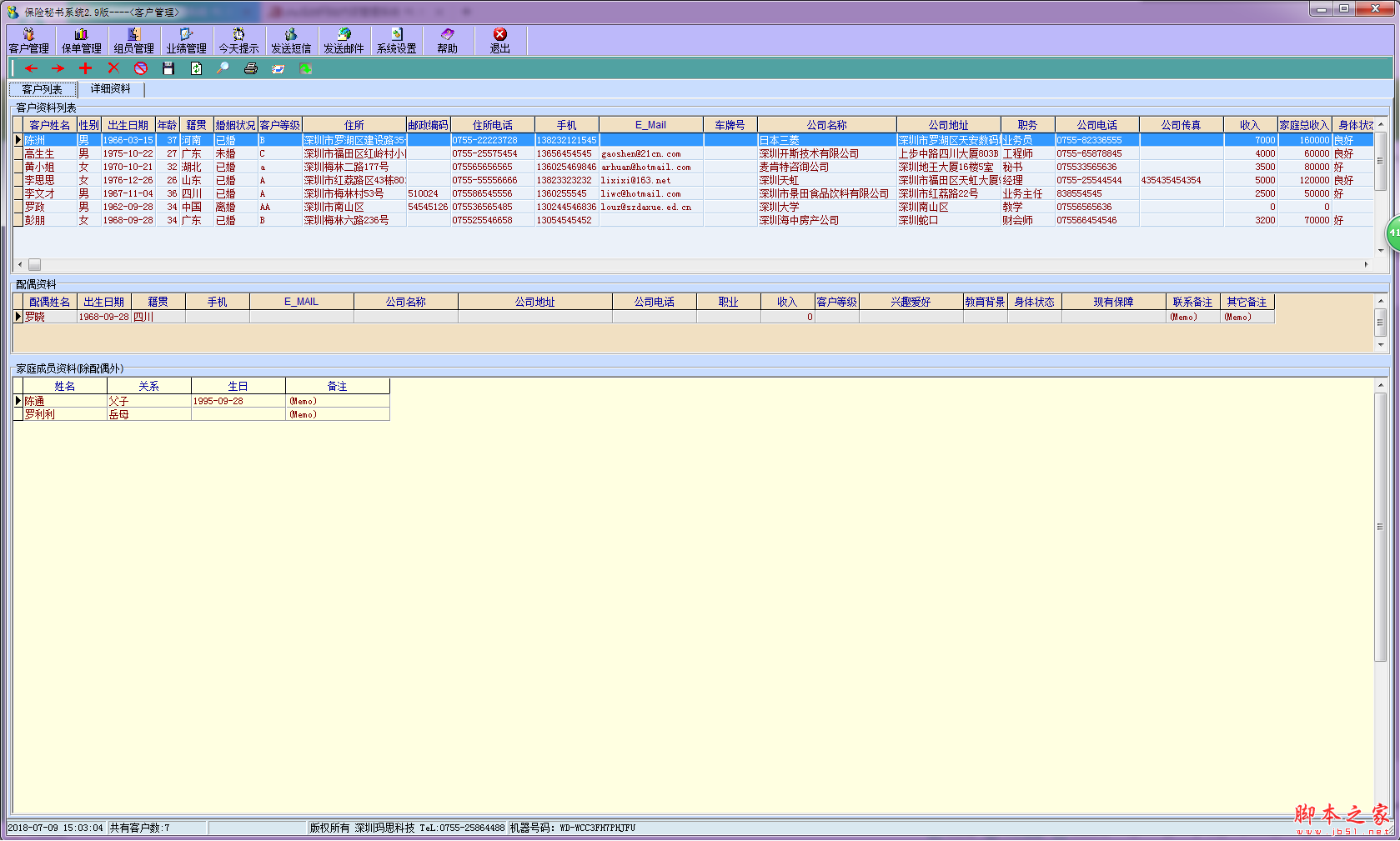Add a new record with the red plus icon
The height and width of the screenshot is (841, 1400).
point(85,68)
